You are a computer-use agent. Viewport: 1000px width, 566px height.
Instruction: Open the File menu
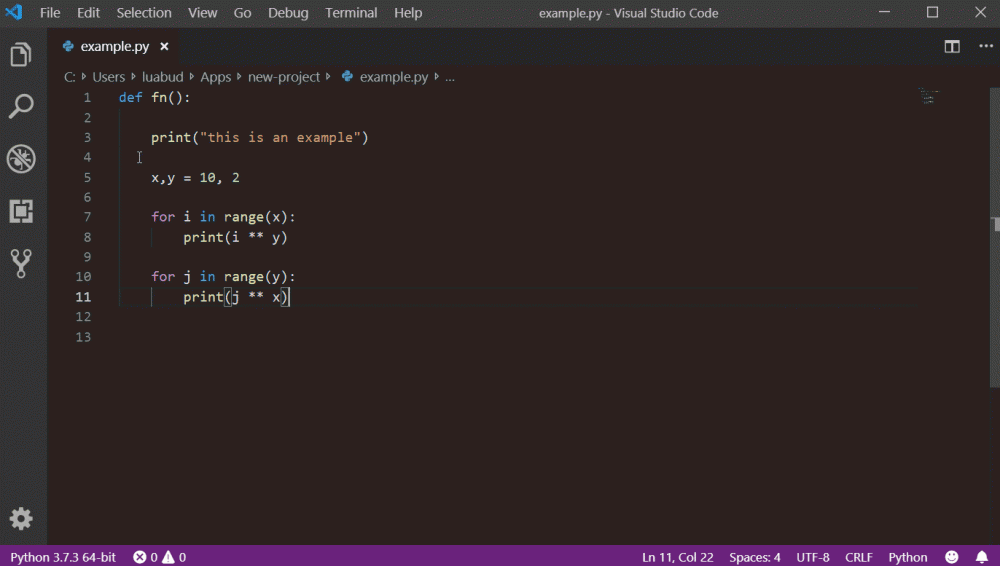pos(50,13)
